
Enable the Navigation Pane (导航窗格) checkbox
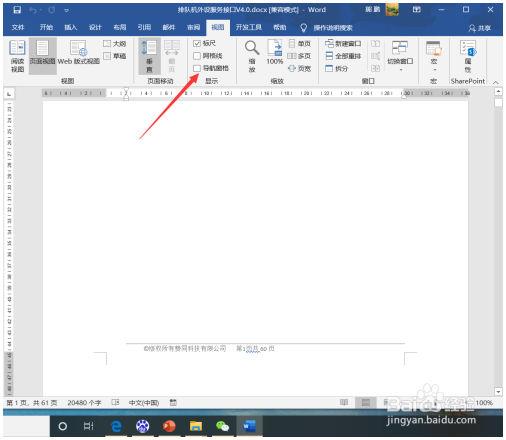tap(197, 68)
